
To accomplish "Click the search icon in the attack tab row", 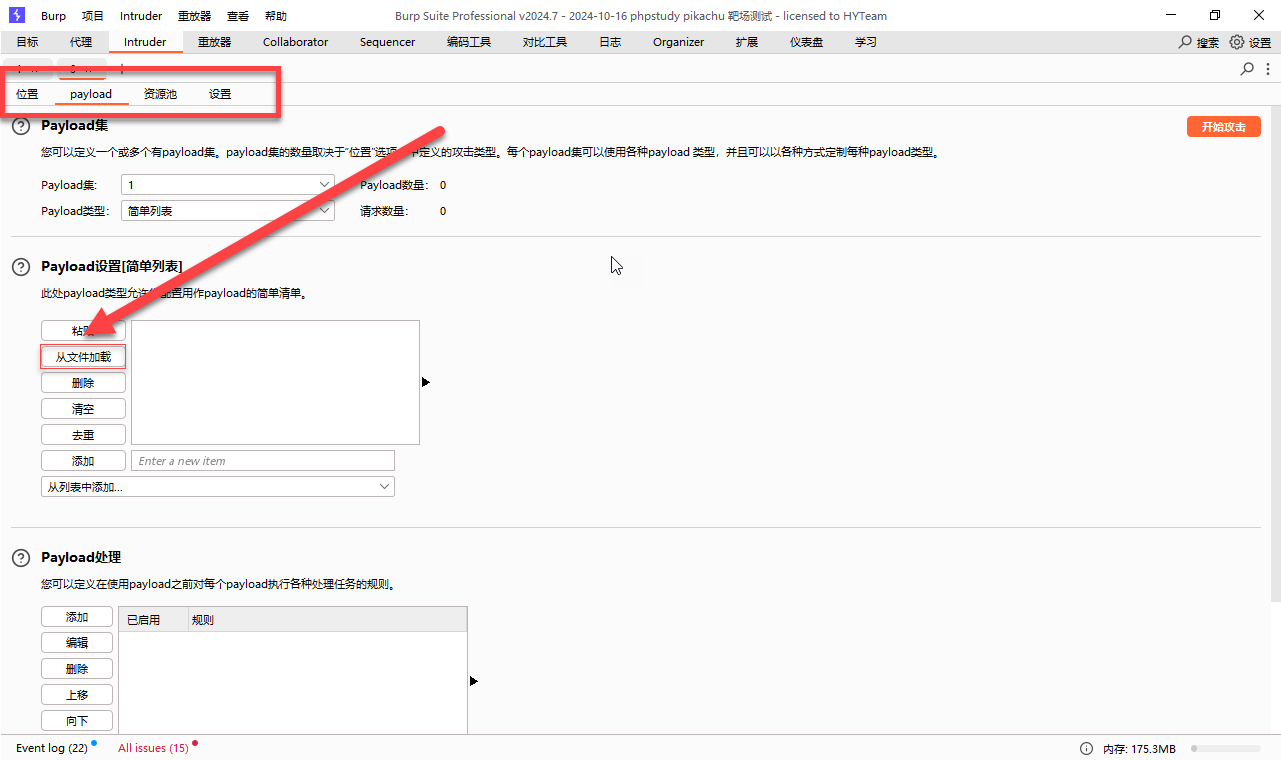I will click(1247, 69).
